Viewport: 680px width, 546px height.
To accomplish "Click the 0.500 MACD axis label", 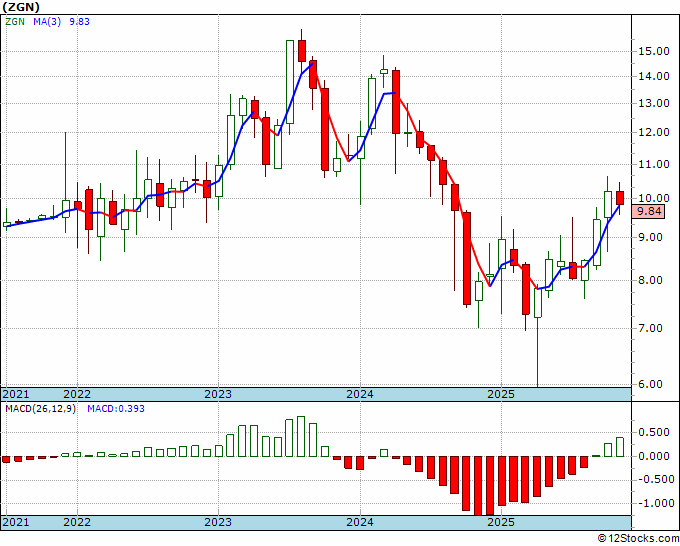I will (x=654, y=432).
